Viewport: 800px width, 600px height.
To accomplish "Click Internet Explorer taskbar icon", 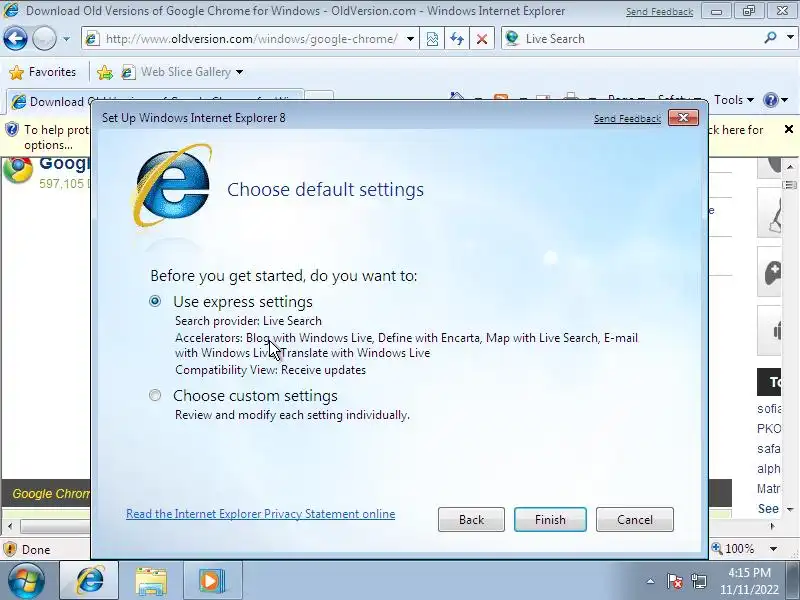I will tap(90, 580).
